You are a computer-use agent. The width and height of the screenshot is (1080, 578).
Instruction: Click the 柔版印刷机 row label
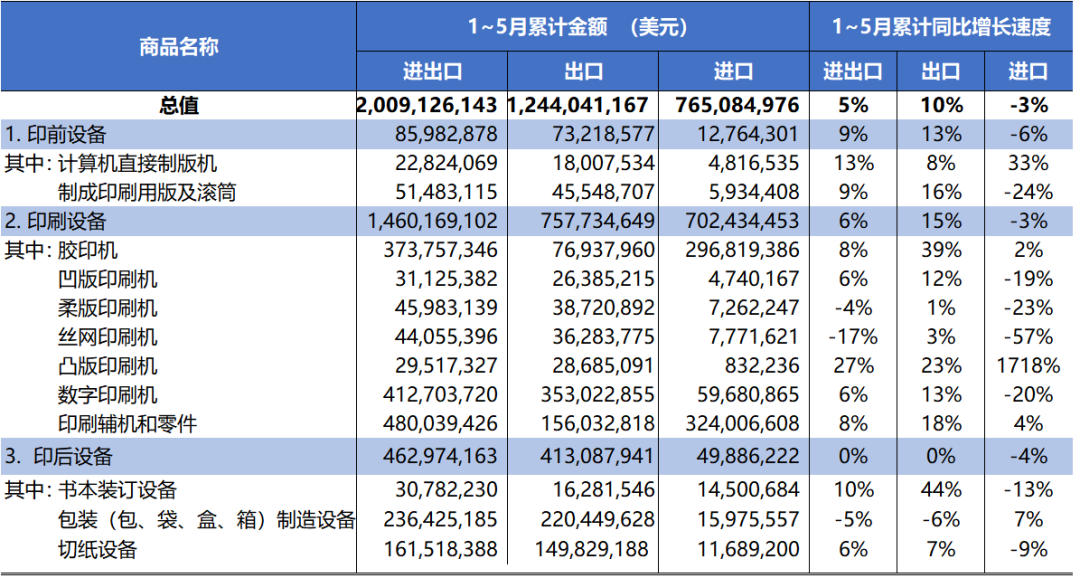(x=108, y=308)
